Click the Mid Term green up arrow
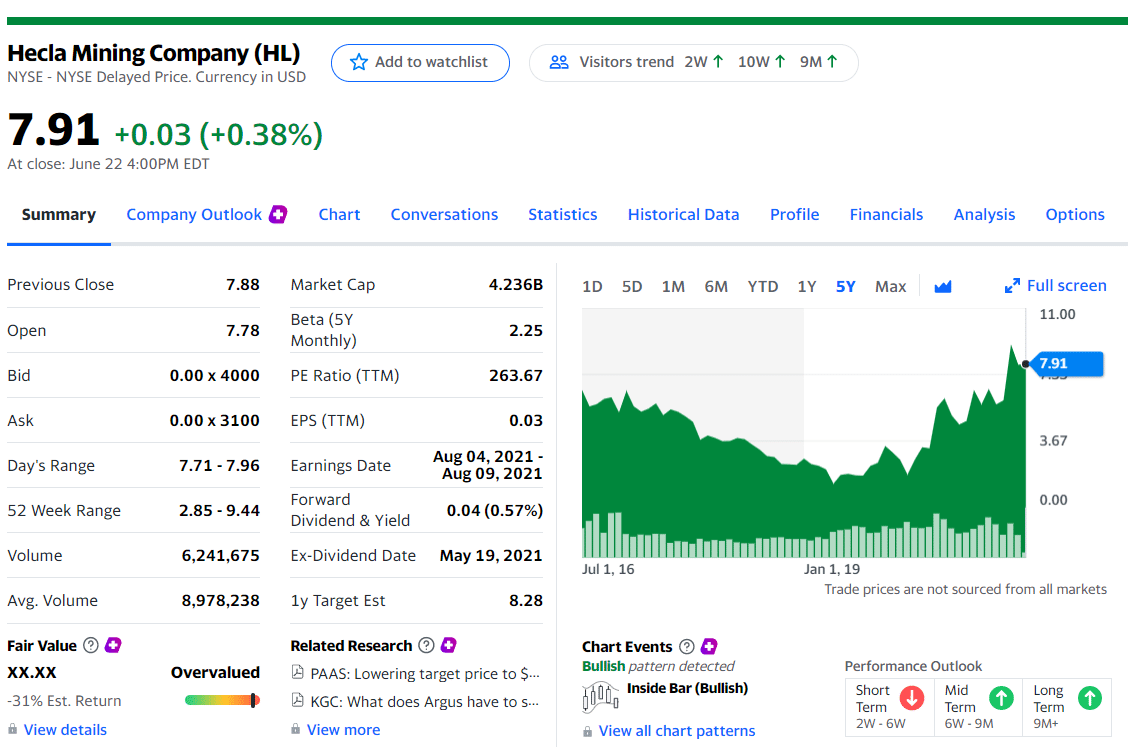The height and width of the screenshot is (747, 1128). click(1001, 697)
